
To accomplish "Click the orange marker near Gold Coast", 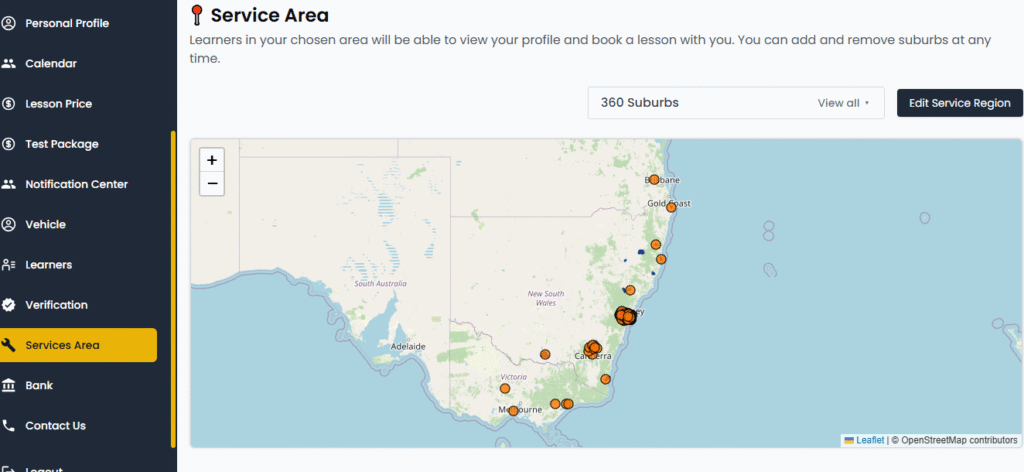I will pyautogui.click(x=672, y=206).
